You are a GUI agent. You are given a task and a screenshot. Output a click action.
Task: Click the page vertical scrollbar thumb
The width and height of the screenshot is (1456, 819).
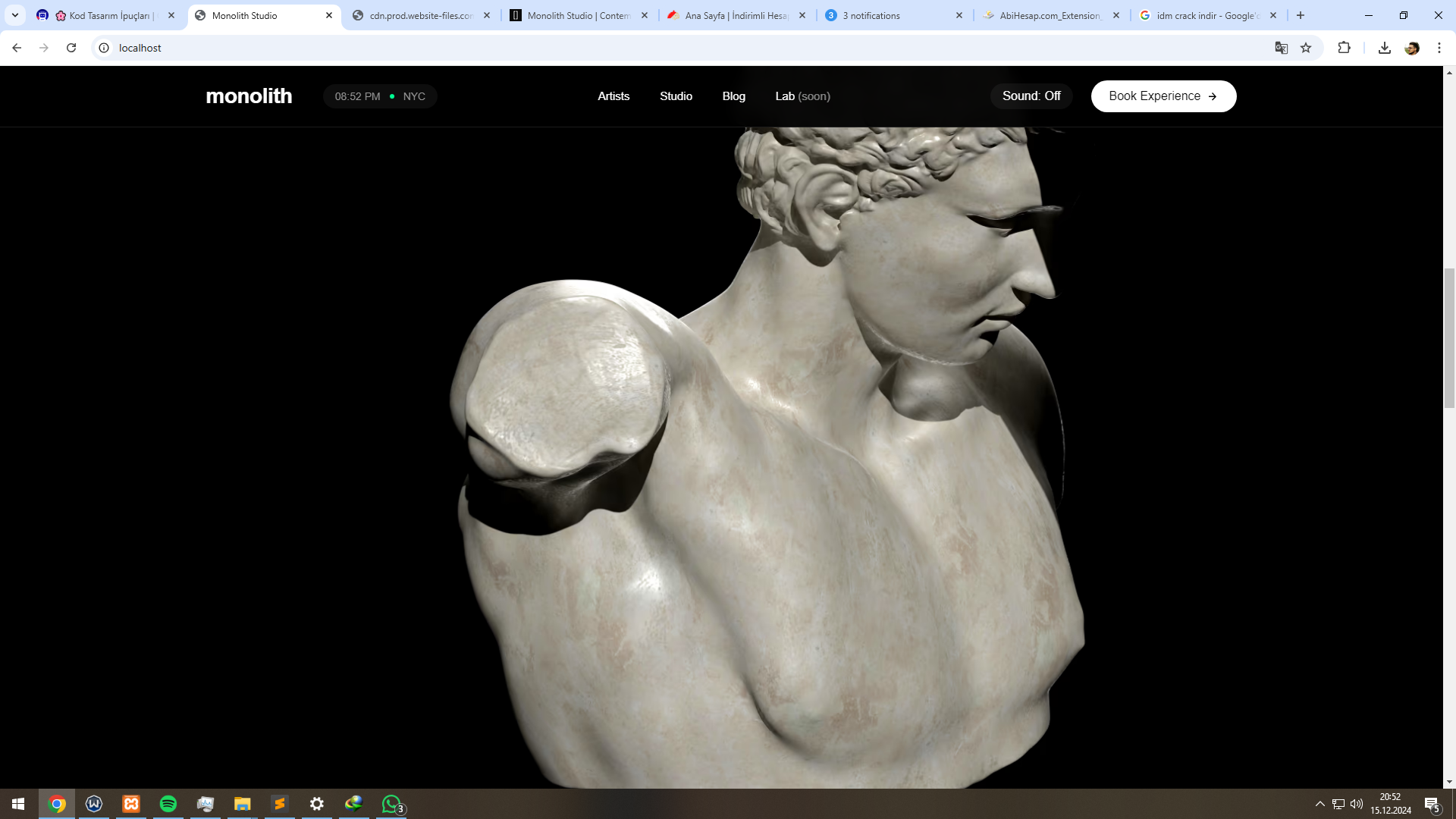(x=1449, y=337)
